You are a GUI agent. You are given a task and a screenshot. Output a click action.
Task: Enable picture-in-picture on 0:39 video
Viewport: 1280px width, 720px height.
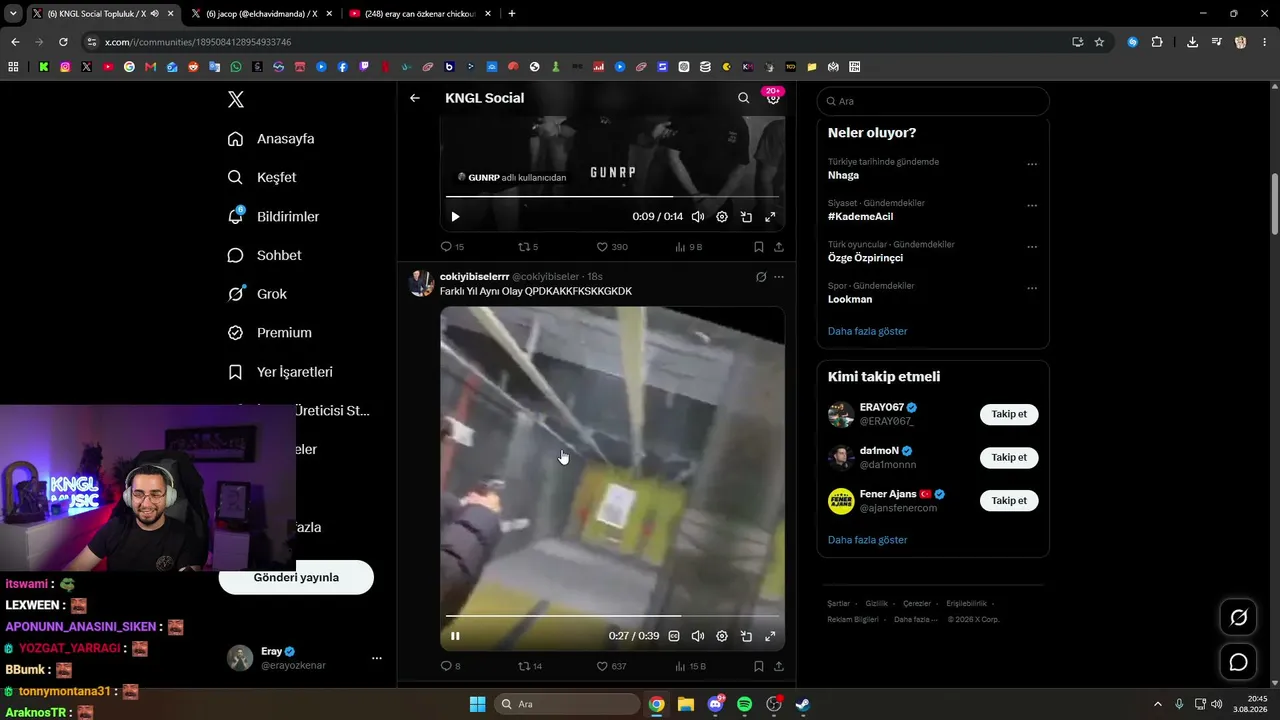tap(746, 636)
